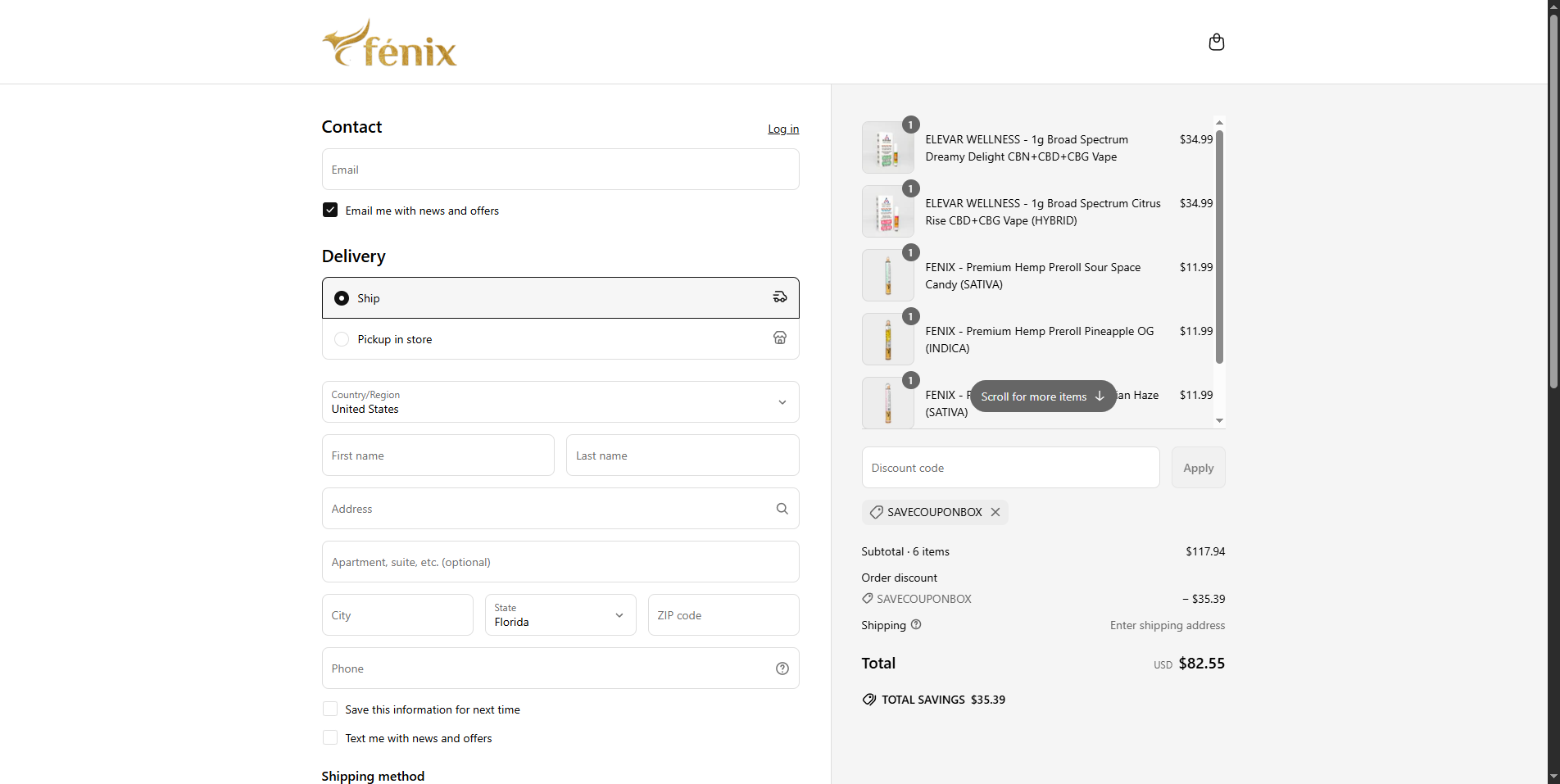Click the store icon beside Pickup in store
The height and width of the screenshot is (784, 1560).
(780, 338)
